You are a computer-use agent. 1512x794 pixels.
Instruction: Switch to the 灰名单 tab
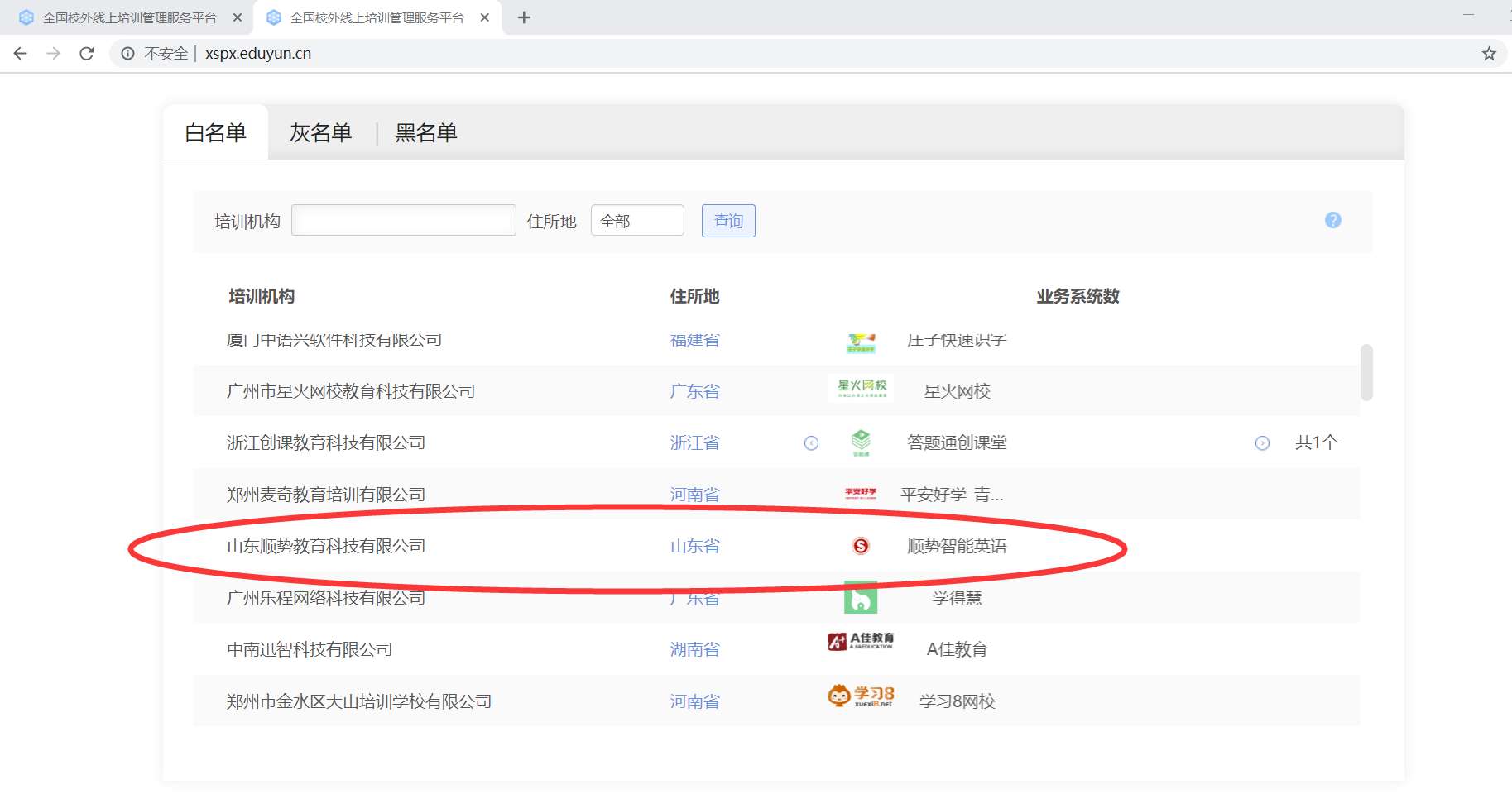(x=320, y=132)
